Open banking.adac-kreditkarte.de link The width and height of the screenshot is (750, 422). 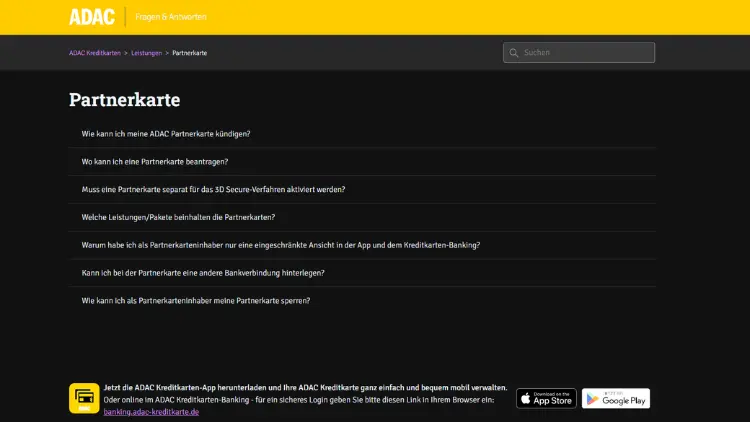click(151, 412)
